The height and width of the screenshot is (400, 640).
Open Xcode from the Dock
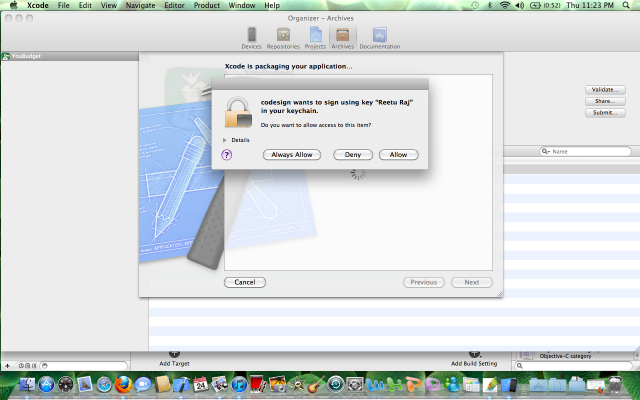pos(181,384)
